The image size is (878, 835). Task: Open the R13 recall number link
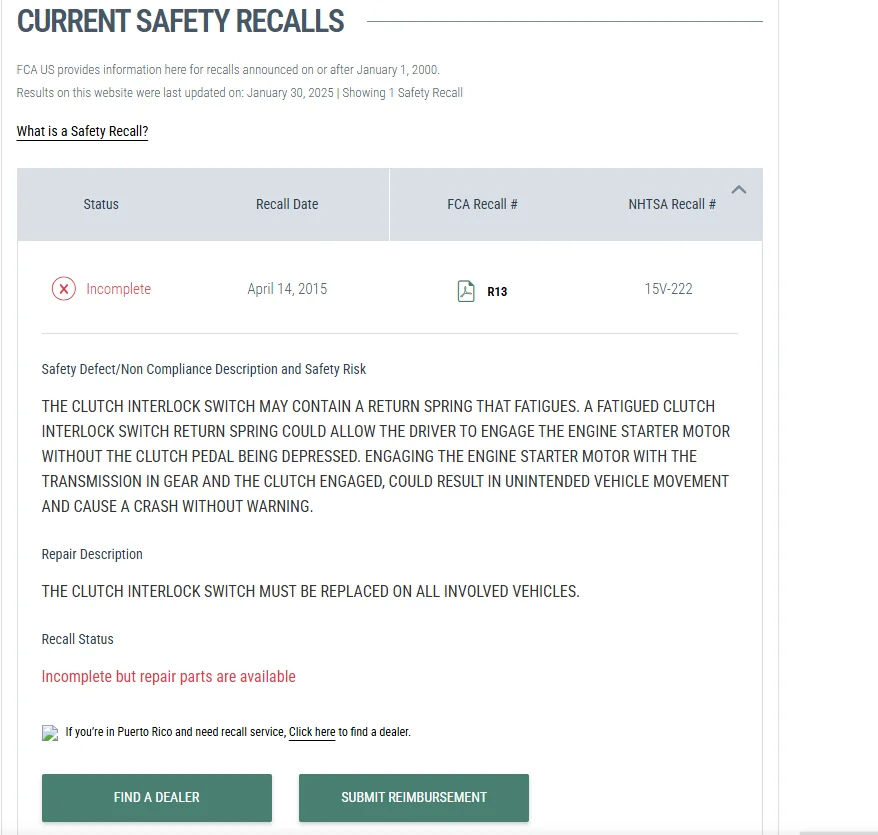click(x=497, y=292)
